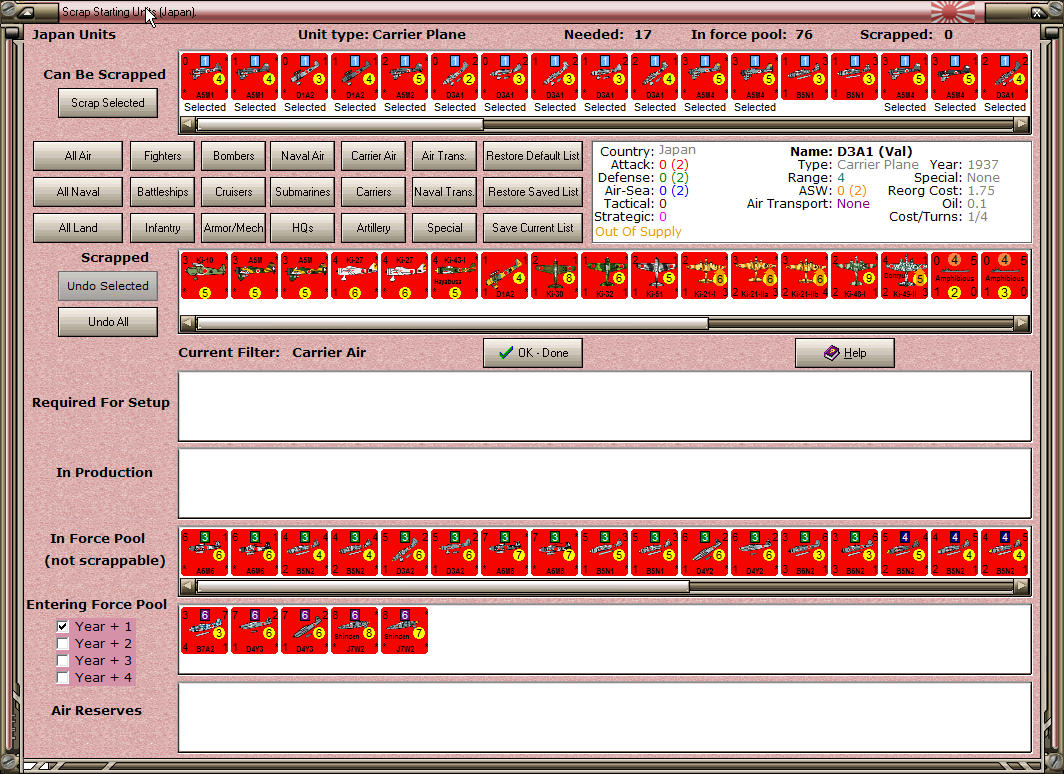Click right arrow of Can Be Scrapped scrollbar

click(1021, 125)
